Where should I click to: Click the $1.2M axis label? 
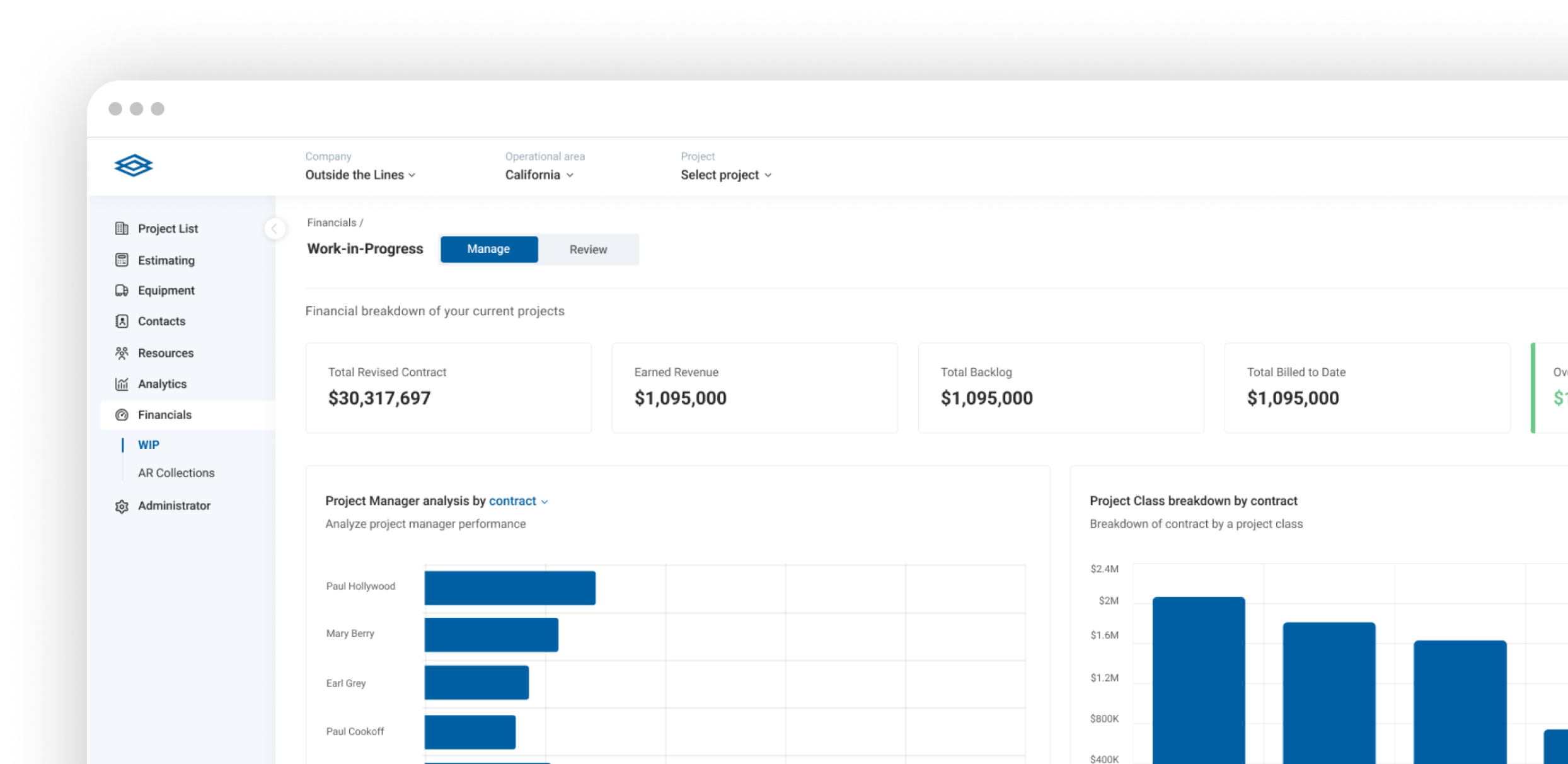click(1105, 678)
